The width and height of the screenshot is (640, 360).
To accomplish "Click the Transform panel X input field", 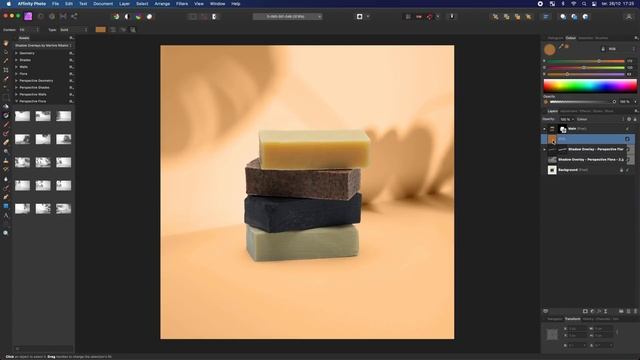I will coord(577,329).
